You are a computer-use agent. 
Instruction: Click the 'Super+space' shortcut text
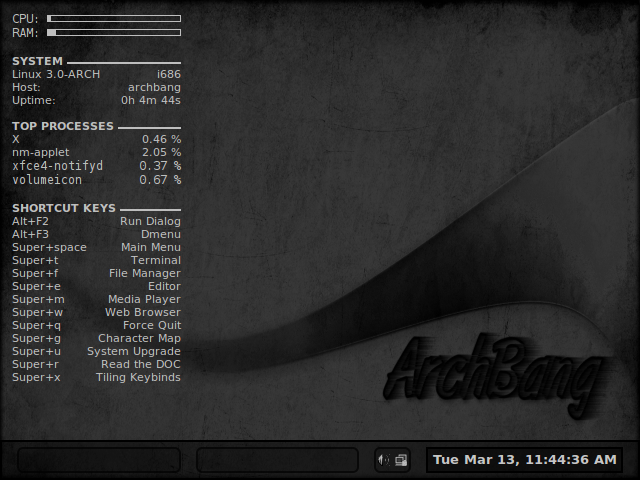point(49,248)
